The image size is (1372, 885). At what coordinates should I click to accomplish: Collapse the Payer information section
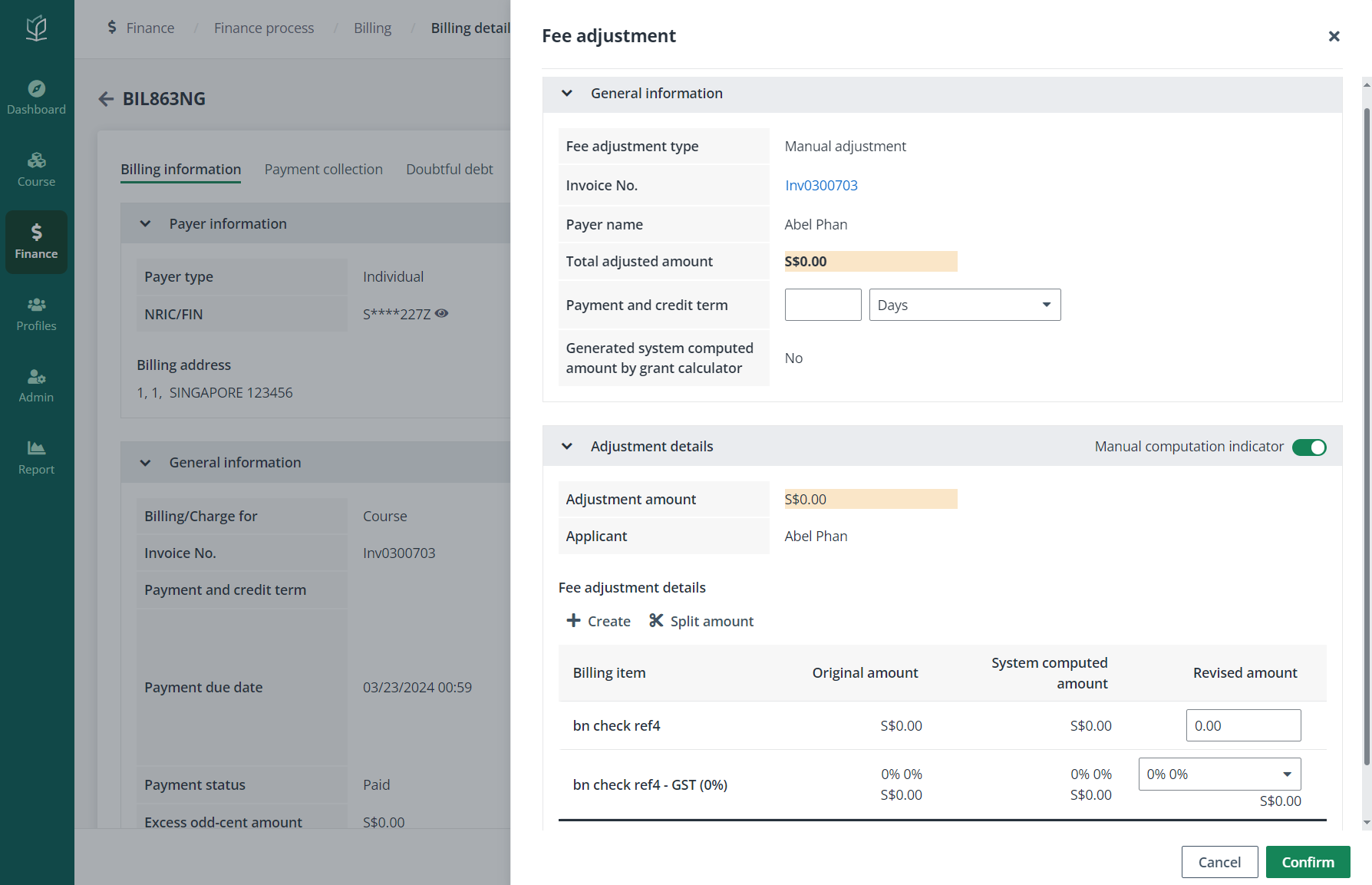pos(145,224)
